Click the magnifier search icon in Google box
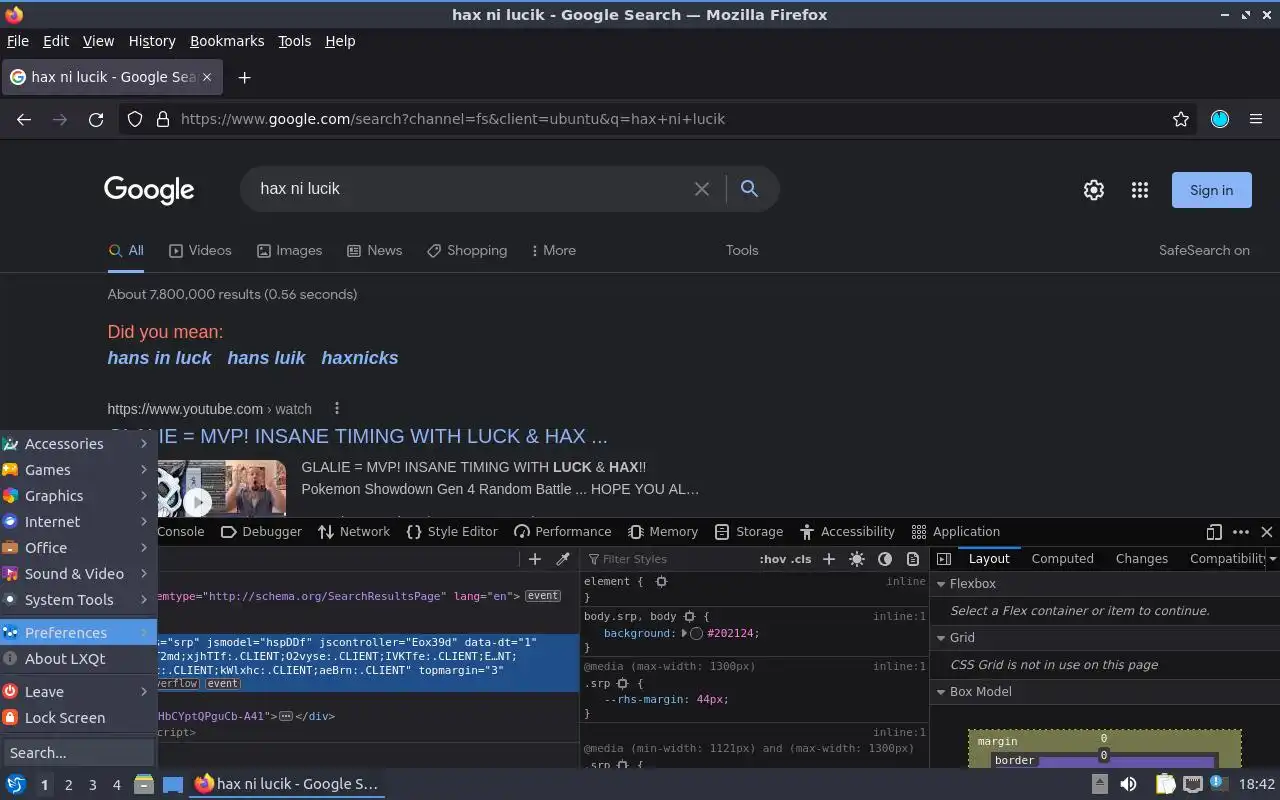Image resolution: width=1280 pixels, height=800 pixels. coord(749,189)
